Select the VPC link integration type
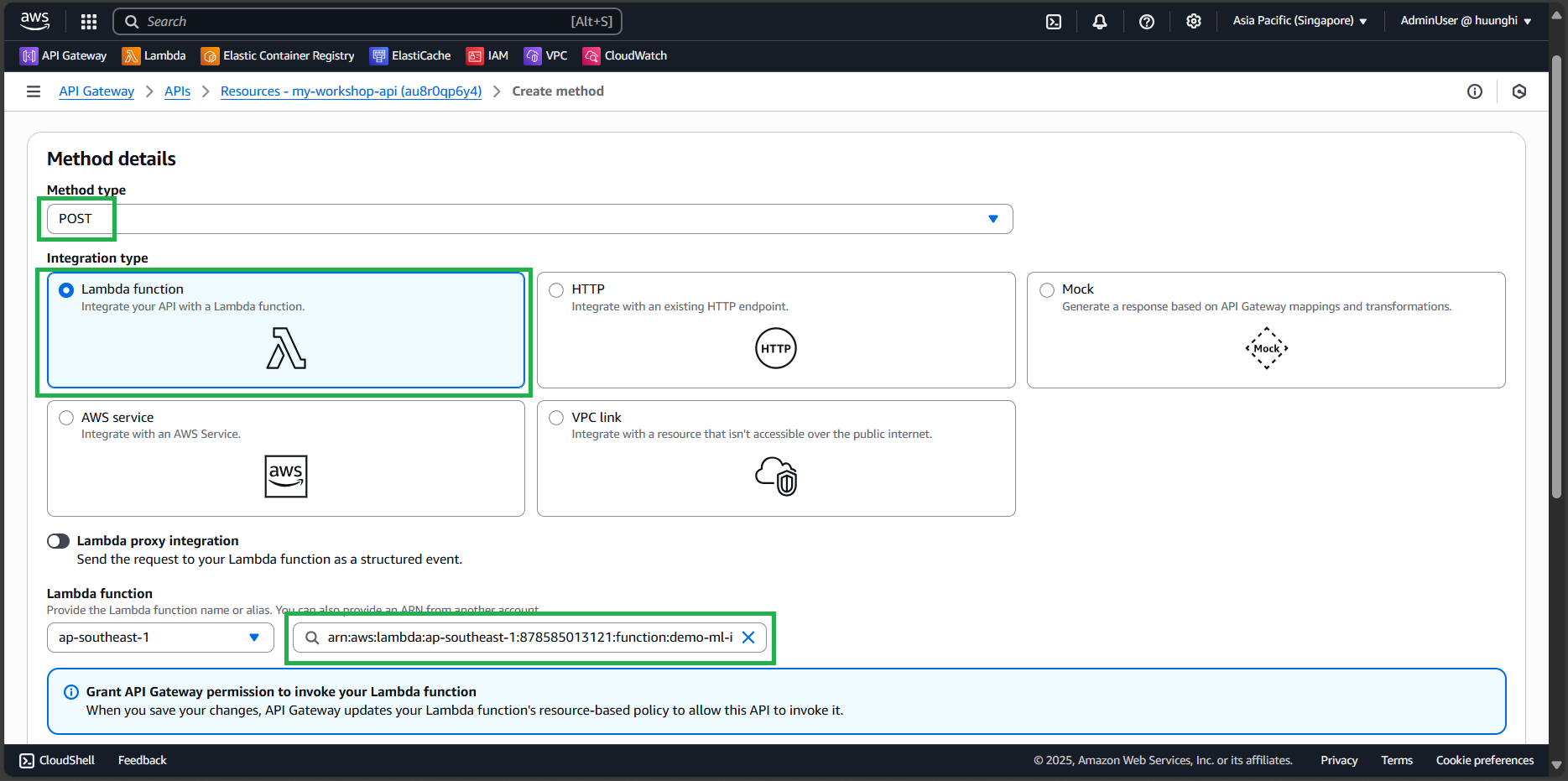Image resolution: width=1568 pixels, height=781 pixels. tap(776, 458)
